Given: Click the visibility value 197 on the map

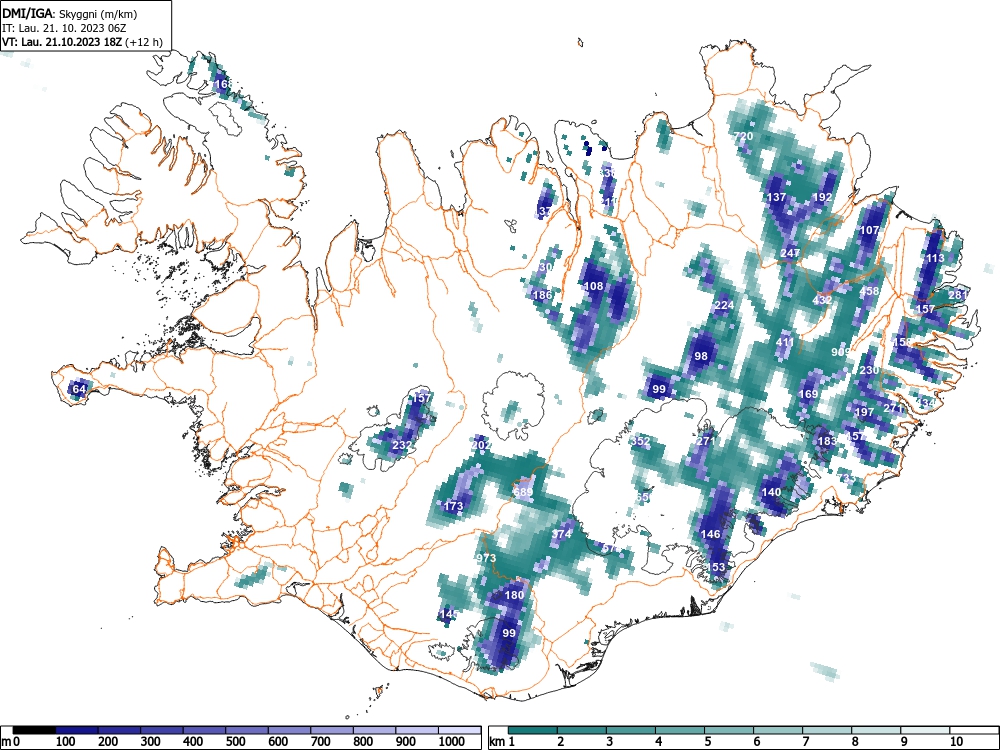Looking at the screenshot, I should tap(864, 412).
